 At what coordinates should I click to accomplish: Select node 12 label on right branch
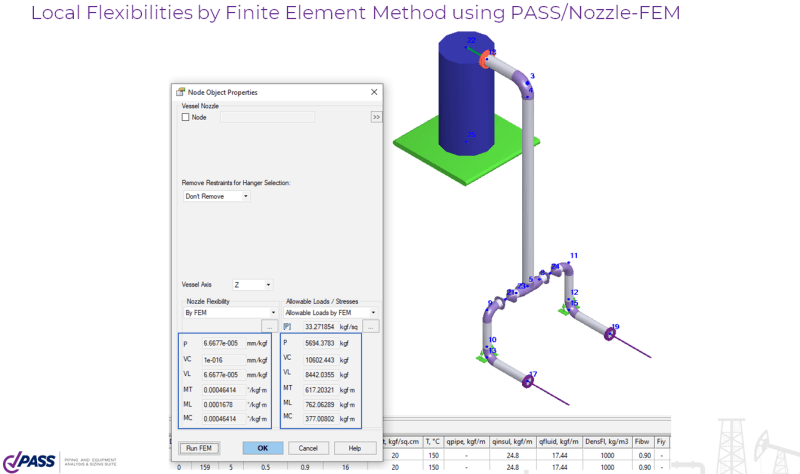tap(574, 292)
